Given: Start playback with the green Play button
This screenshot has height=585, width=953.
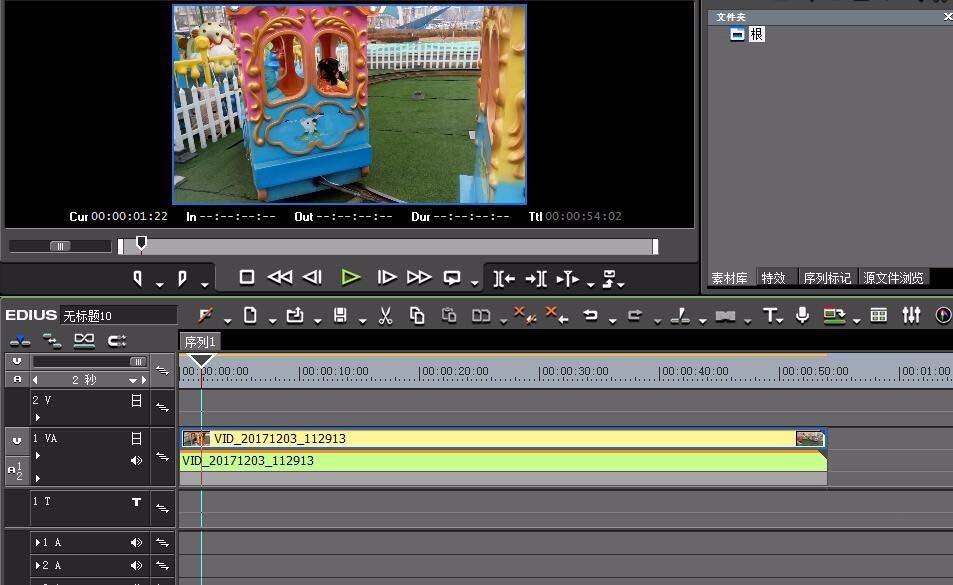Looking at the screenshot, I should (x=351, y=277).
